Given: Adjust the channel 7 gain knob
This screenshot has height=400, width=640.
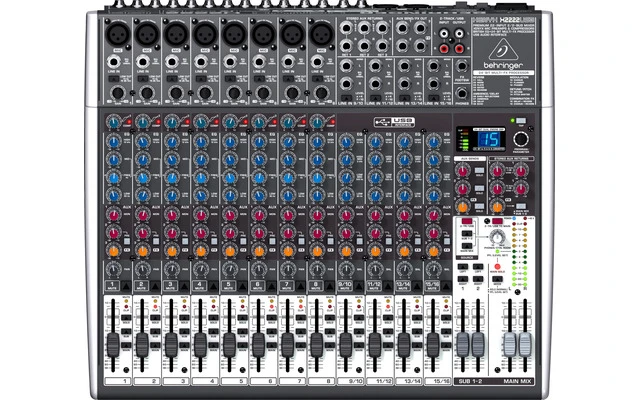Looking at the screenshot, I should (x=292, y=93).
